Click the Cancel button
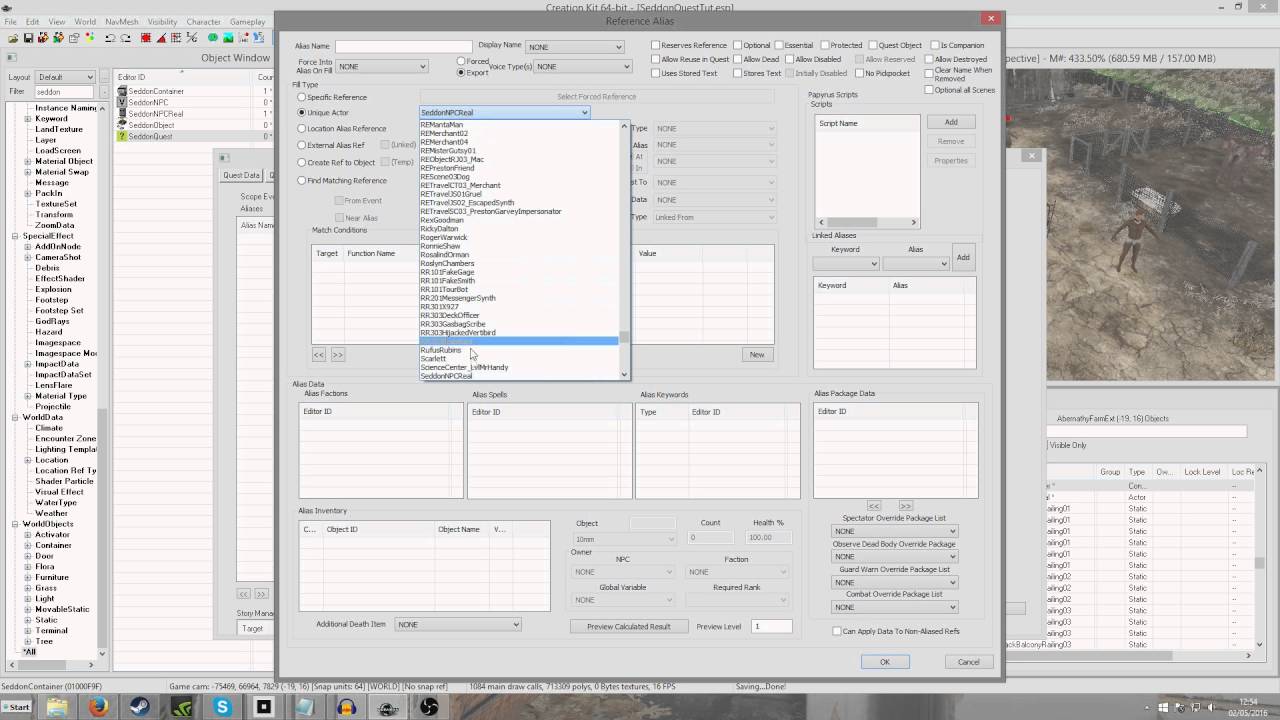This screenshot has width=1280, height=720. 969,662
